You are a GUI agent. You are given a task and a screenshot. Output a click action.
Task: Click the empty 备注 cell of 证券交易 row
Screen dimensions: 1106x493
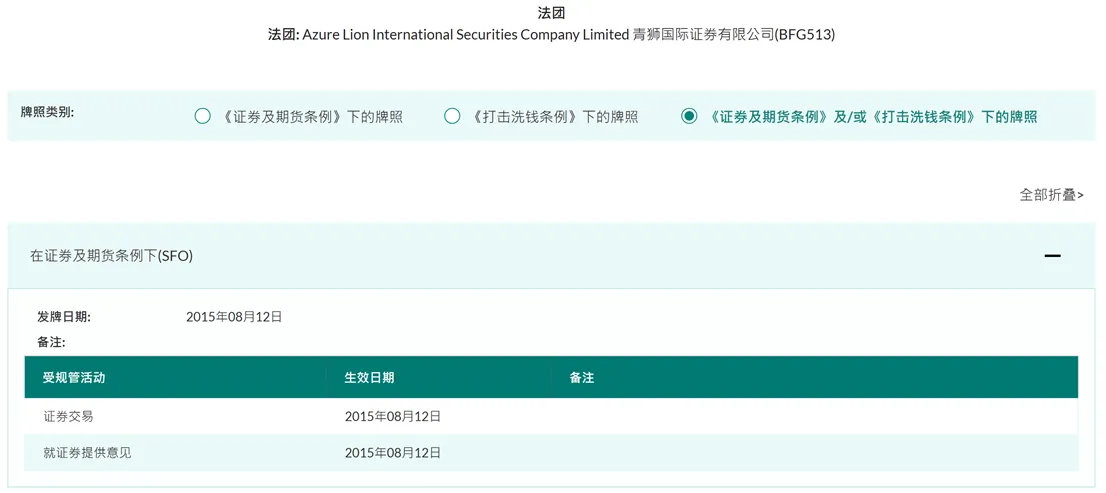(815, 416)
